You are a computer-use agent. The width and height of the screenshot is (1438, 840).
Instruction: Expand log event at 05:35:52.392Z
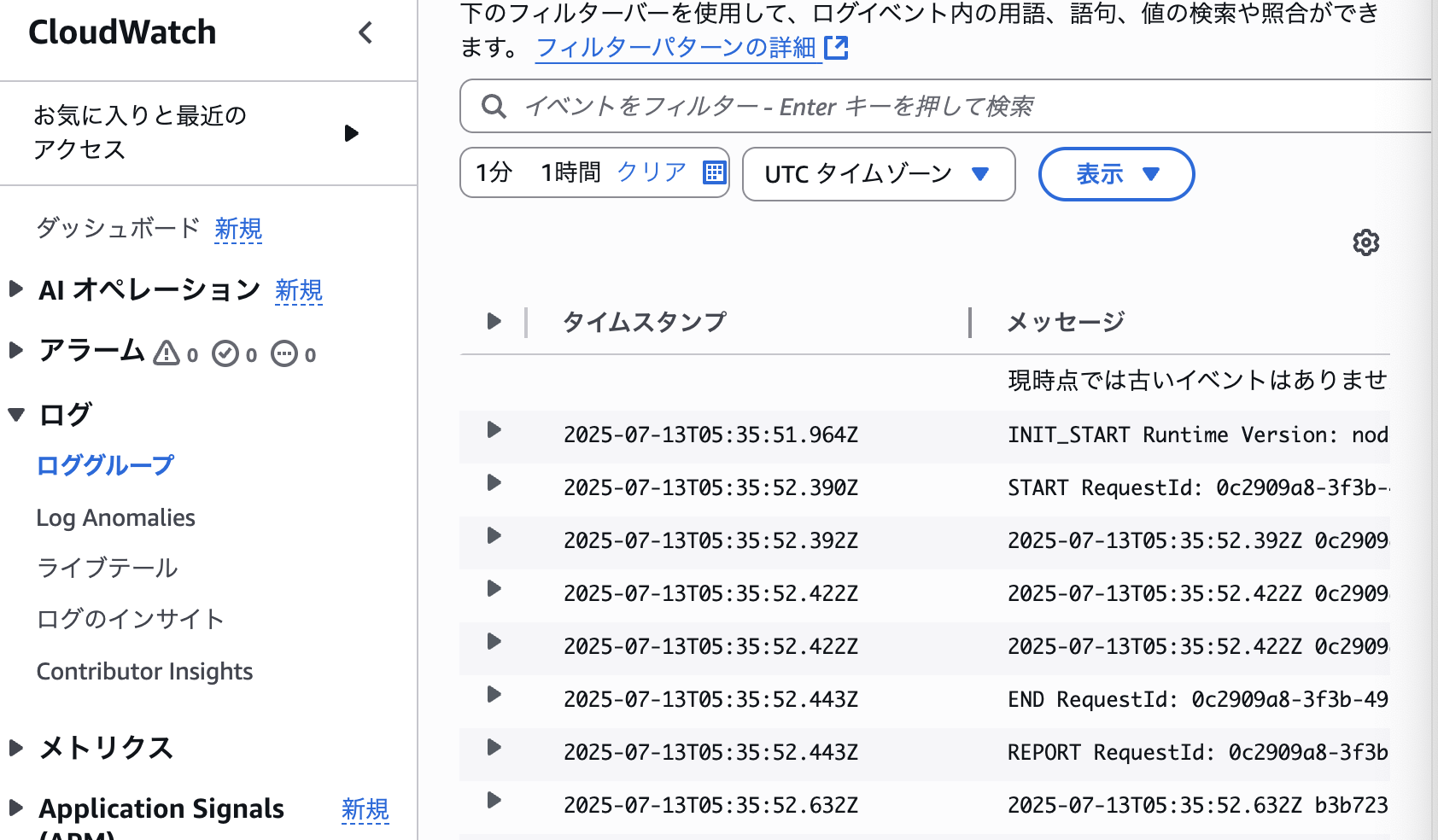pyautogui.click(x=494, y=535)
